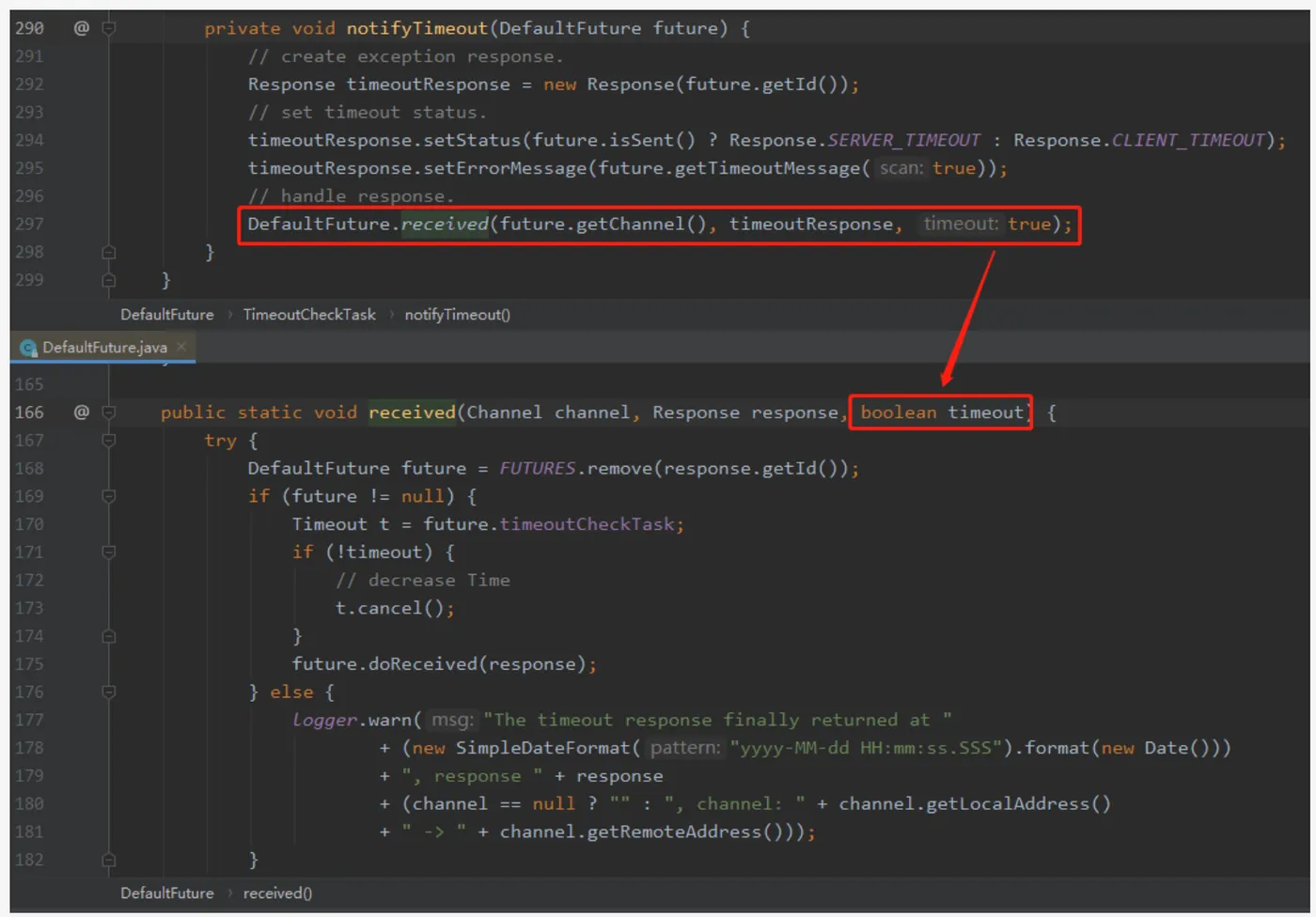
Task: Click SimpleDateFormat constructor on line 178
Action: (x=542, y=748)
